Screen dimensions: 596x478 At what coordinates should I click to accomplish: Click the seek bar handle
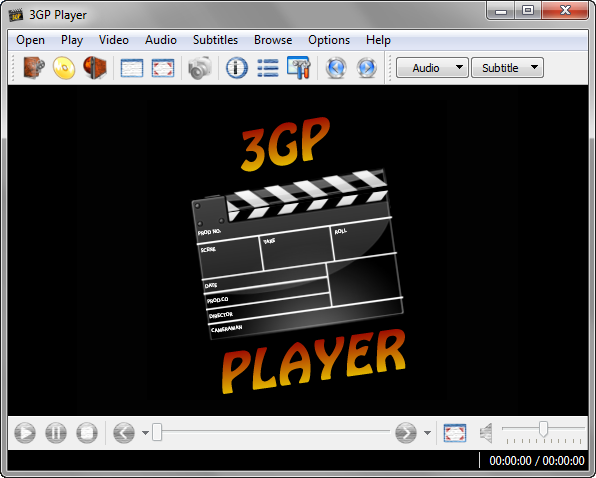coord(157,432)
